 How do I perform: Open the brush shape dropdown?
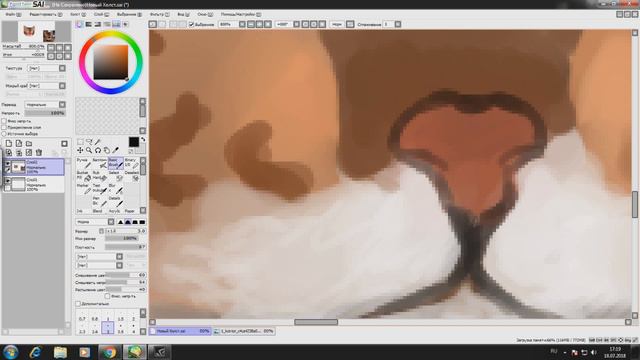coord(119,256)
